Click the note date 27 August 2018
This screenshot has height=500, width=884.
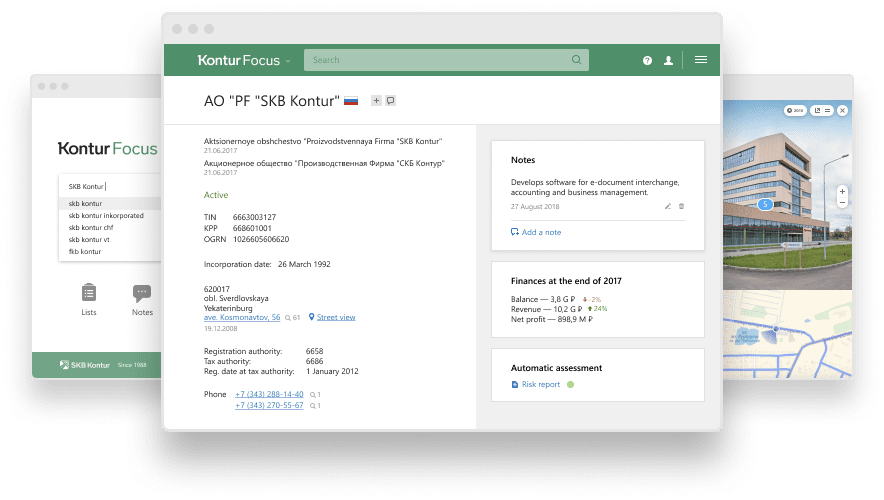tap(535, 207)
